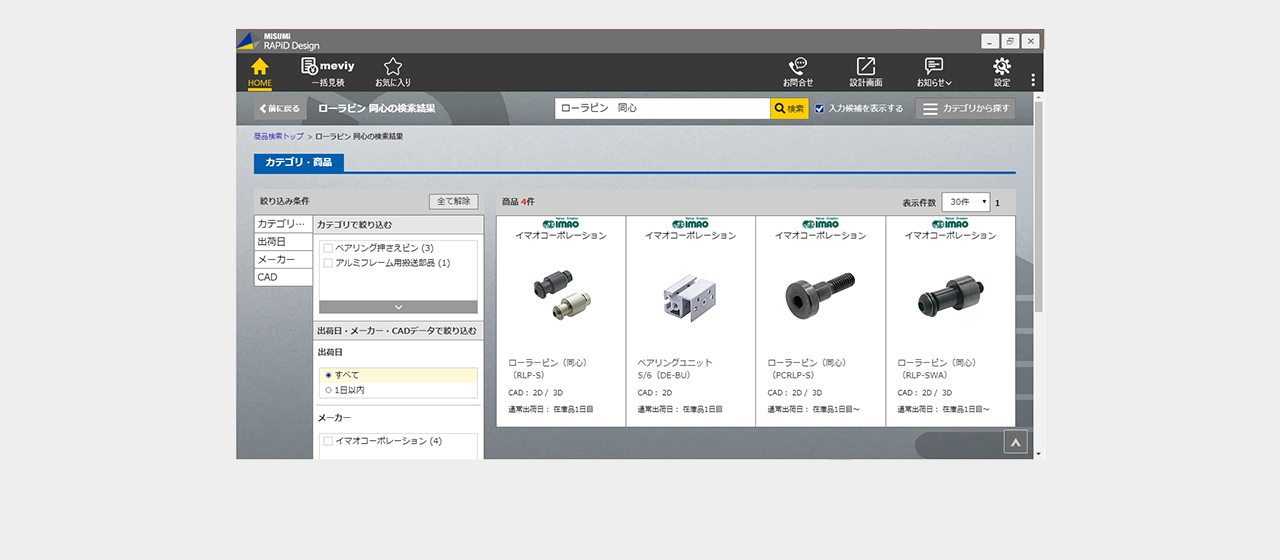Select the 出荷日 filter tab
The image size is (1280, 560).
(x=283, y=242)
